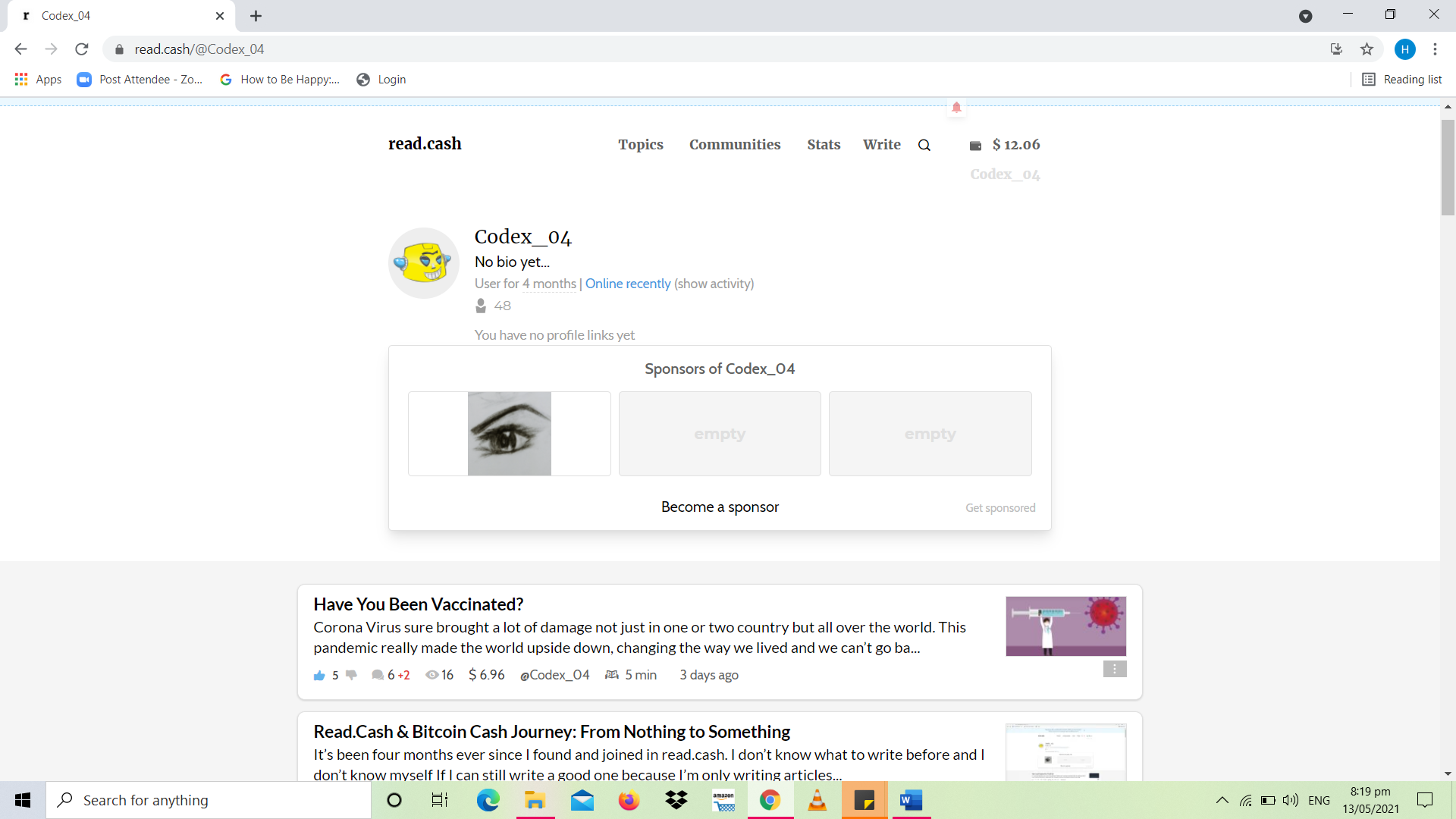Open the $12.06 wallet balance
The width and height of the screenshot is (1456, 819).
point(1016,145)
